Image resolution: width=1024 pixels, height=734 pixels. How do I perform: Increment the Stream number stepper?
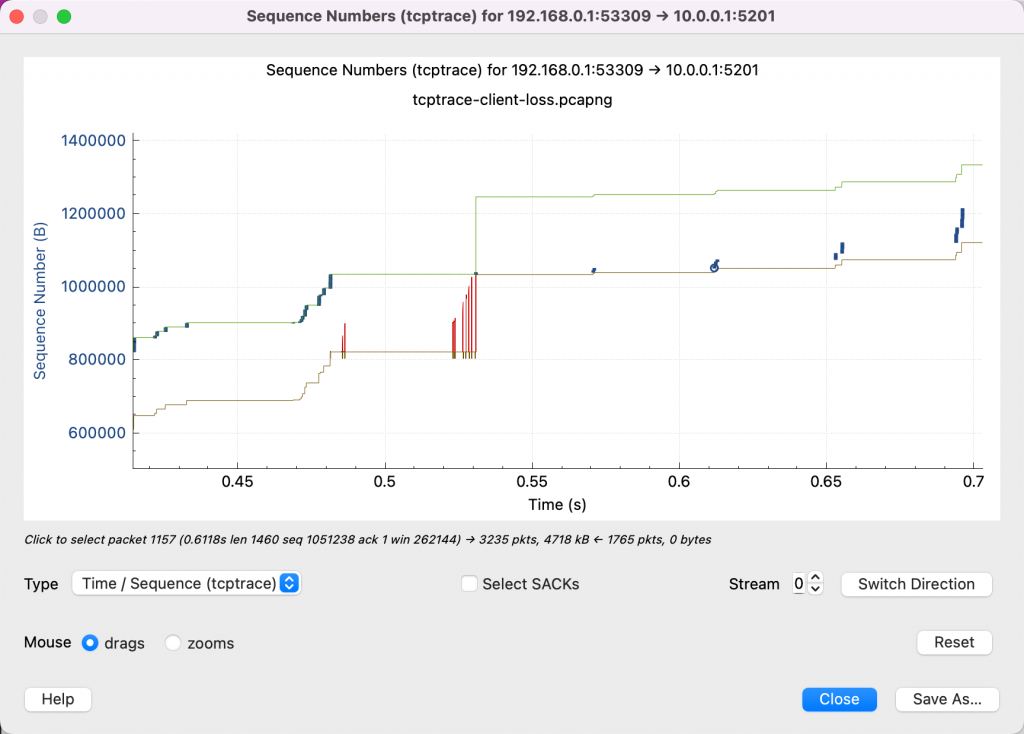coord(815,578)
